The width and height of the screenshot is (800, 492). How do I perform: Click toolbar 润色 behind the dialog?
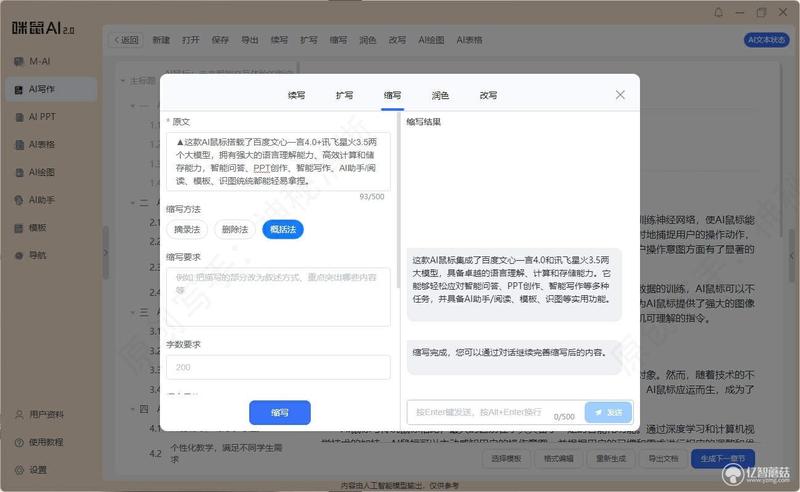pyautogui.click(x=367, y=40)
